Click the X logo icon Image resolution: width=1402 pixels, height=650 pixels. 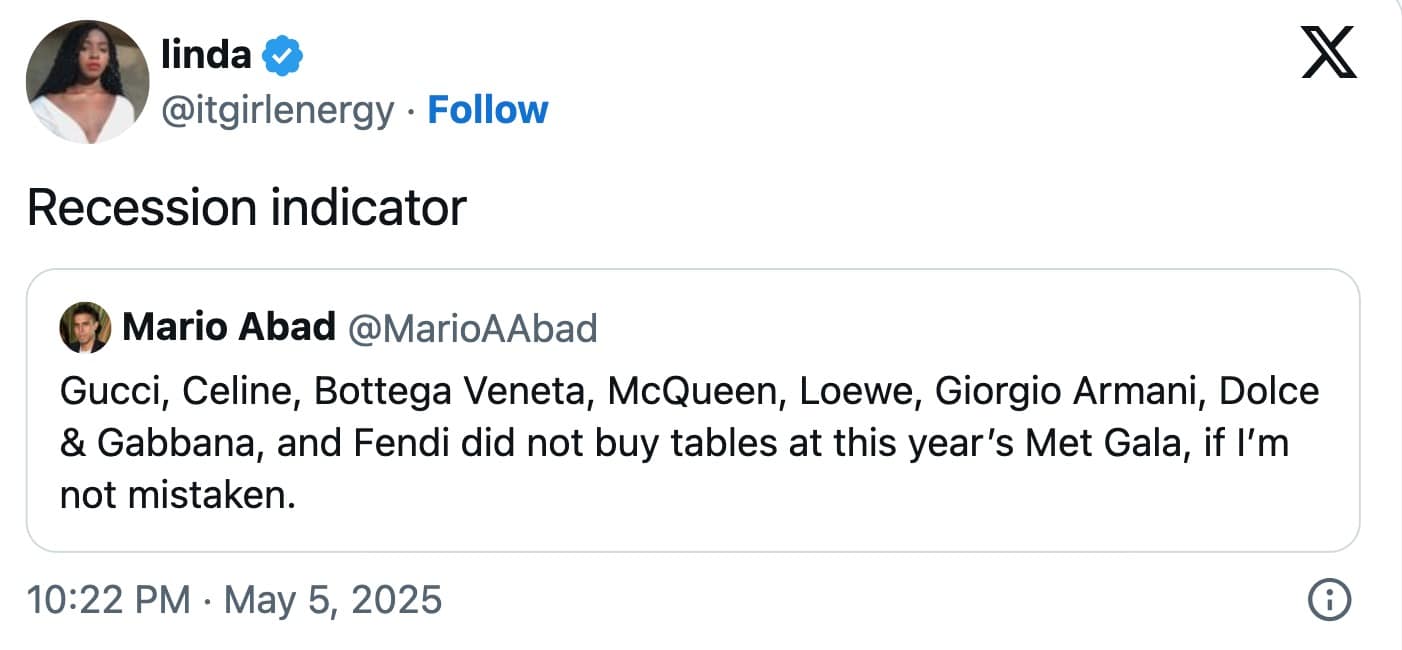tap(1329, 53)
